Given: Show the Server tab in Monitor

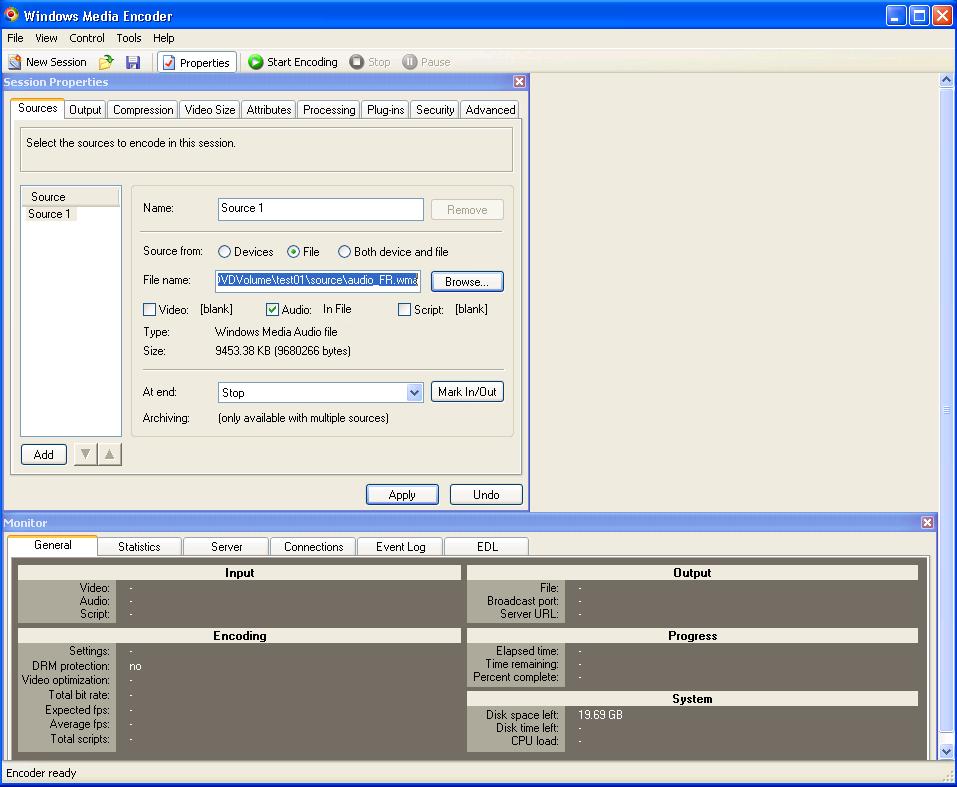Looking at the screenshot, I should (226, 546).
